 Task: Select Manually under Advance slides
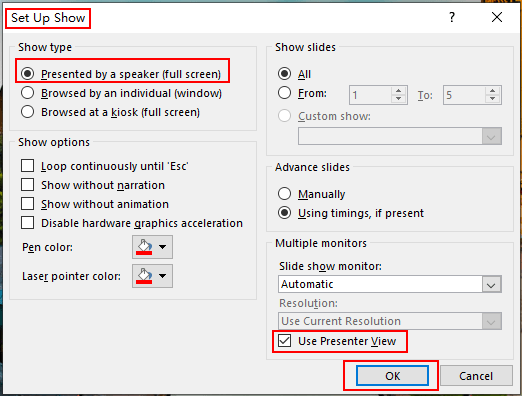tap(284, 194)
